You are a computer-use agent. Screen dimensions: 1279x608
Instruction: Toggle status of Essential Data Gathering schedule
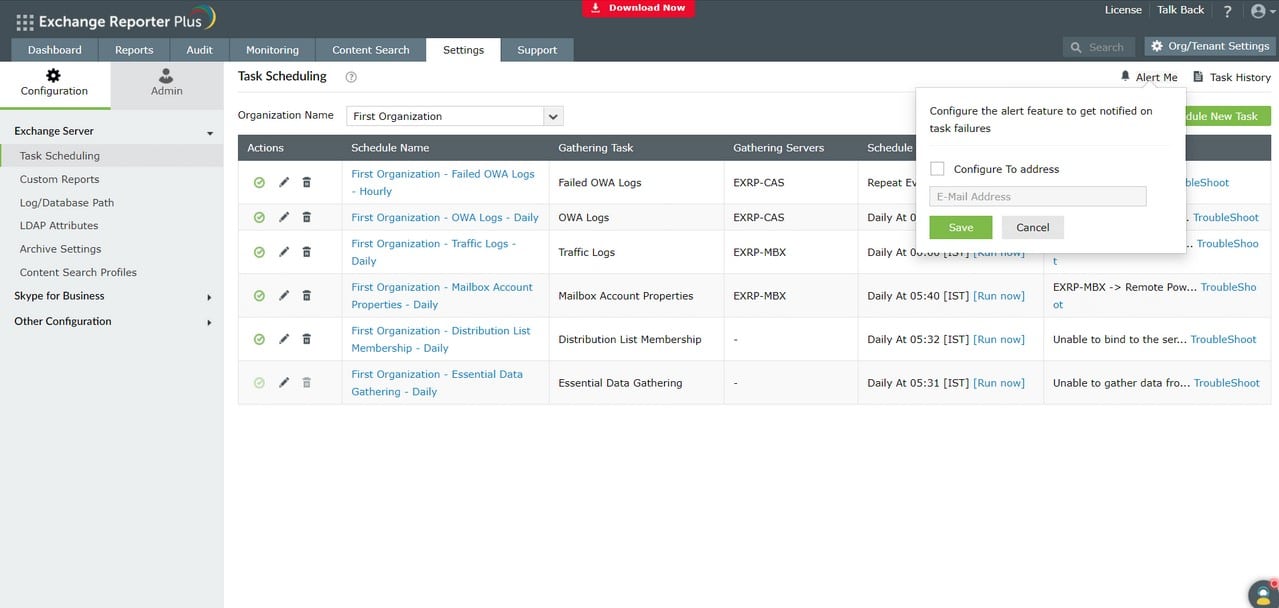click(x=259, y=383)
